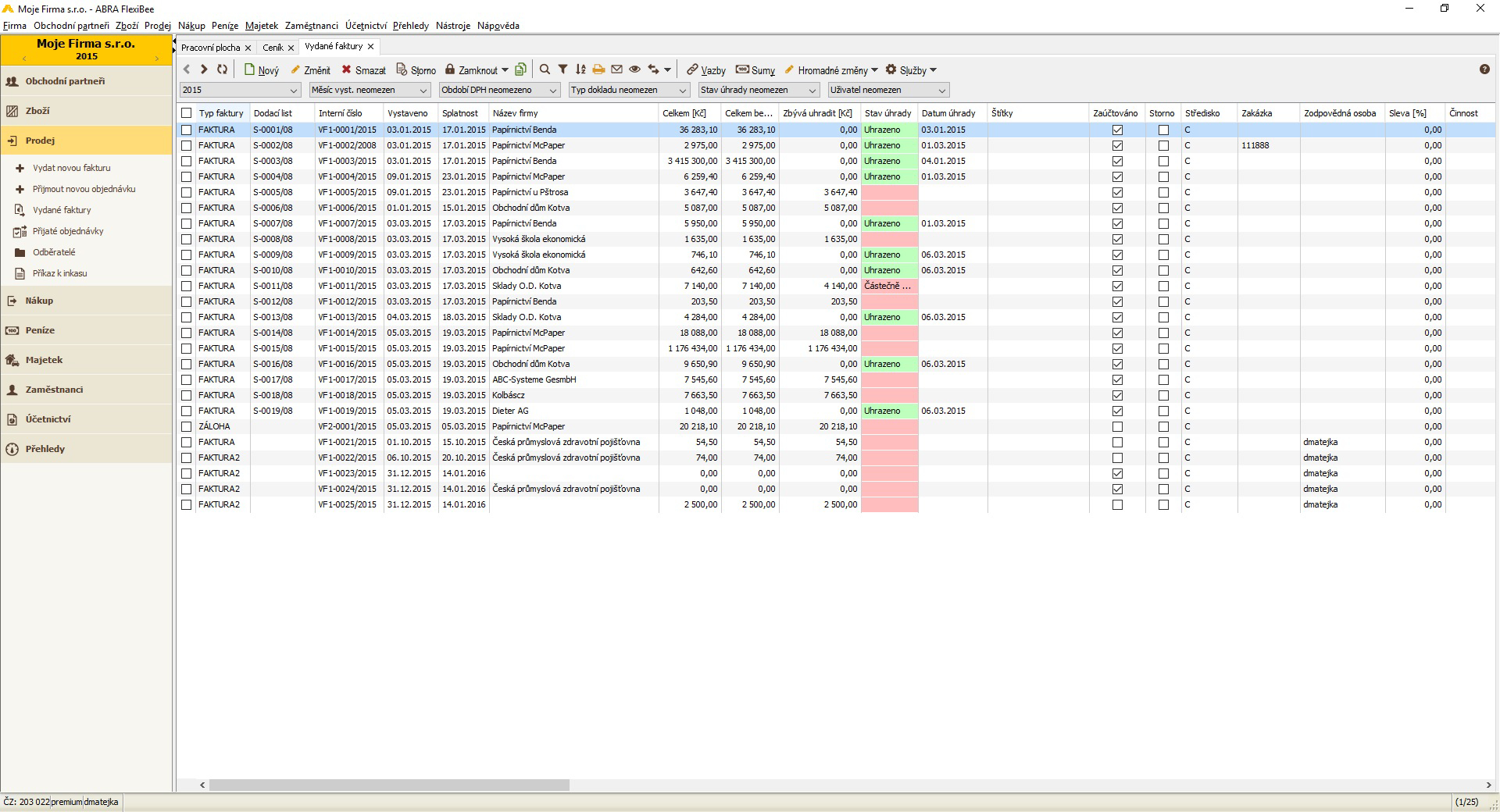Toggle the select-all checkbox in table header
This screenshot has width=1500, height=812.
point(186,113)
